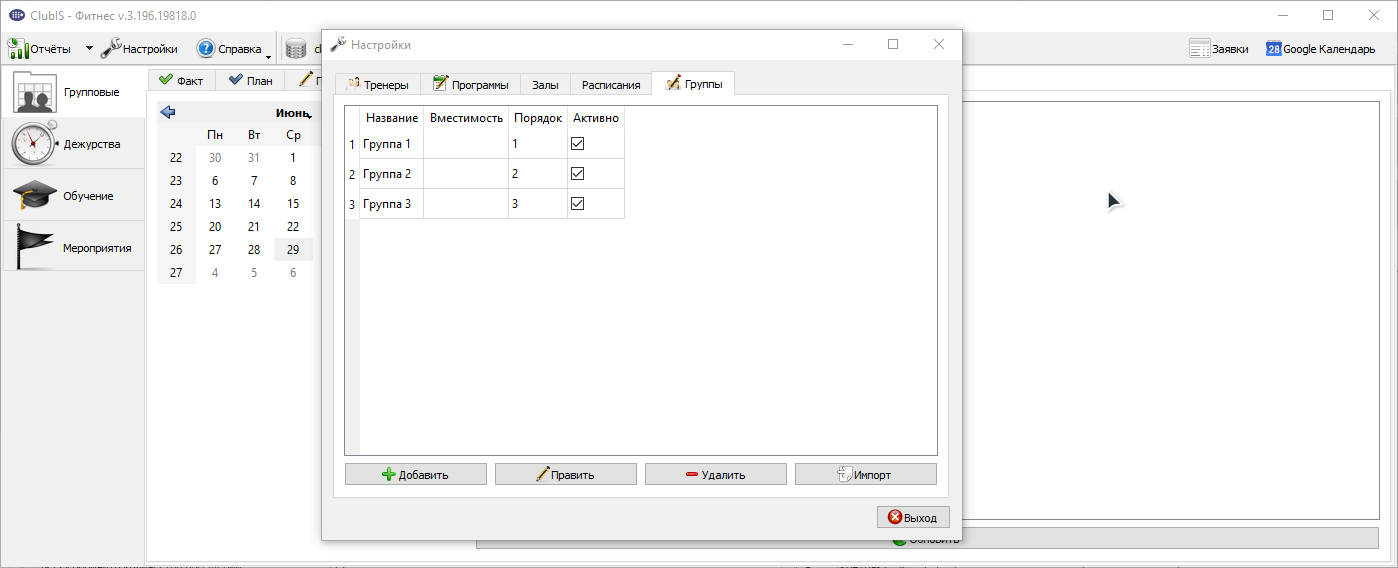
Task: Expand the Справка dropdown arrow
Action: point(268,55)
